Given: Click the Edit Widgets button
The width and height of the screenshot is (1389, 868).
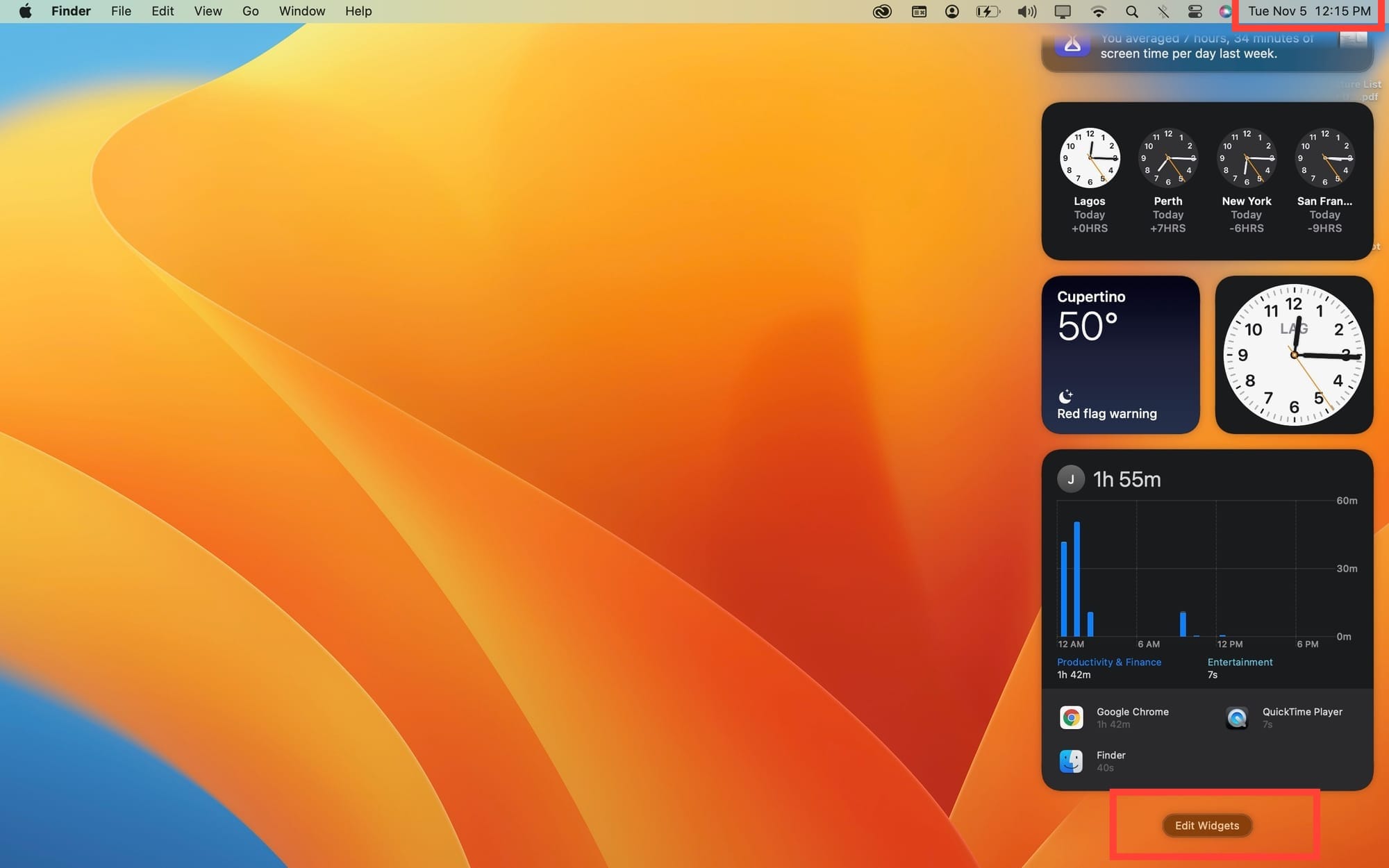Looking at the screenshot, I should pos(1207,826).
